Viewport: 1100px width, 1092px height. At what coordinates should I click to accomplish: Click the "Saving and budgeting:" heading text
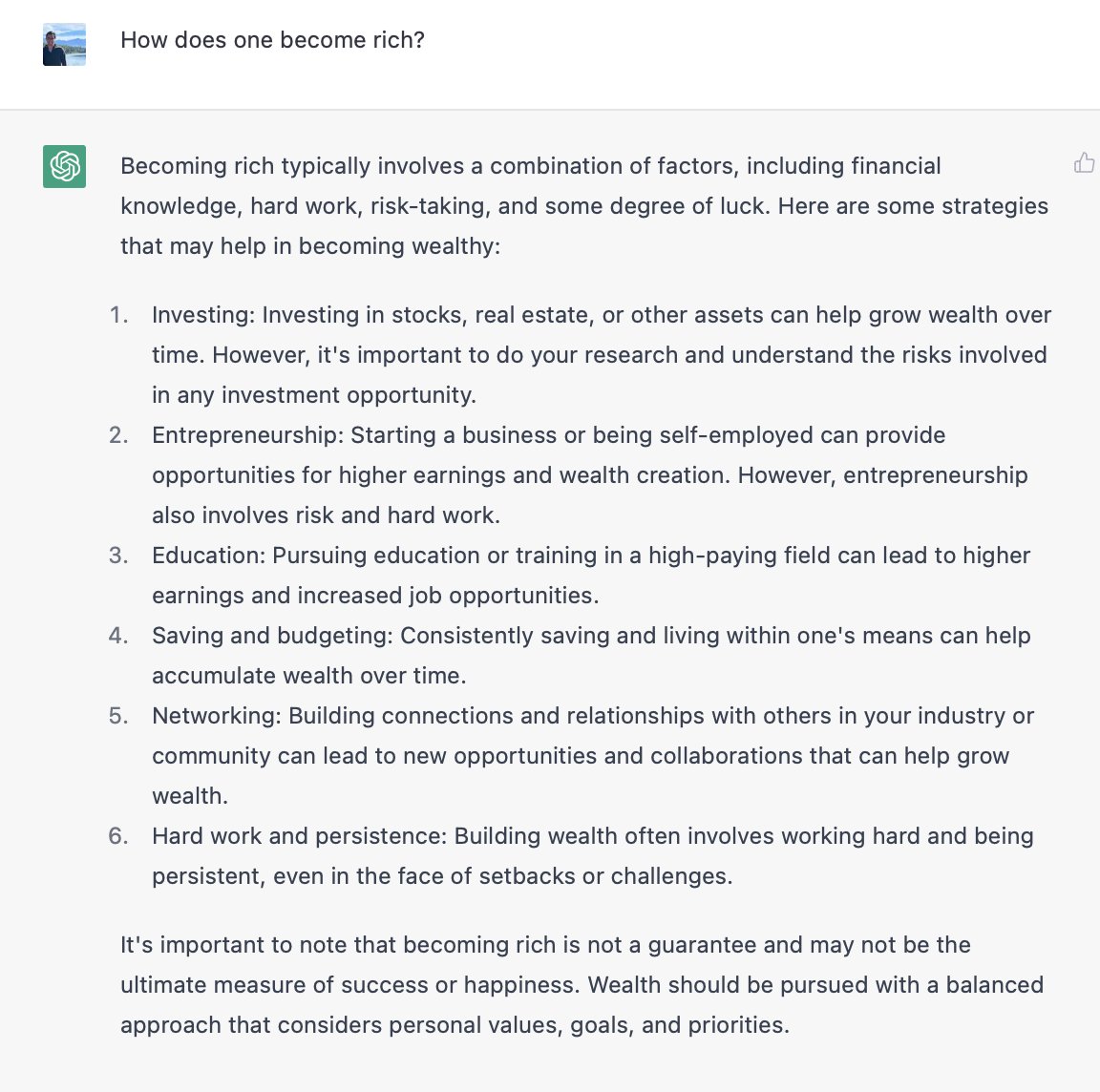point(272,636)
